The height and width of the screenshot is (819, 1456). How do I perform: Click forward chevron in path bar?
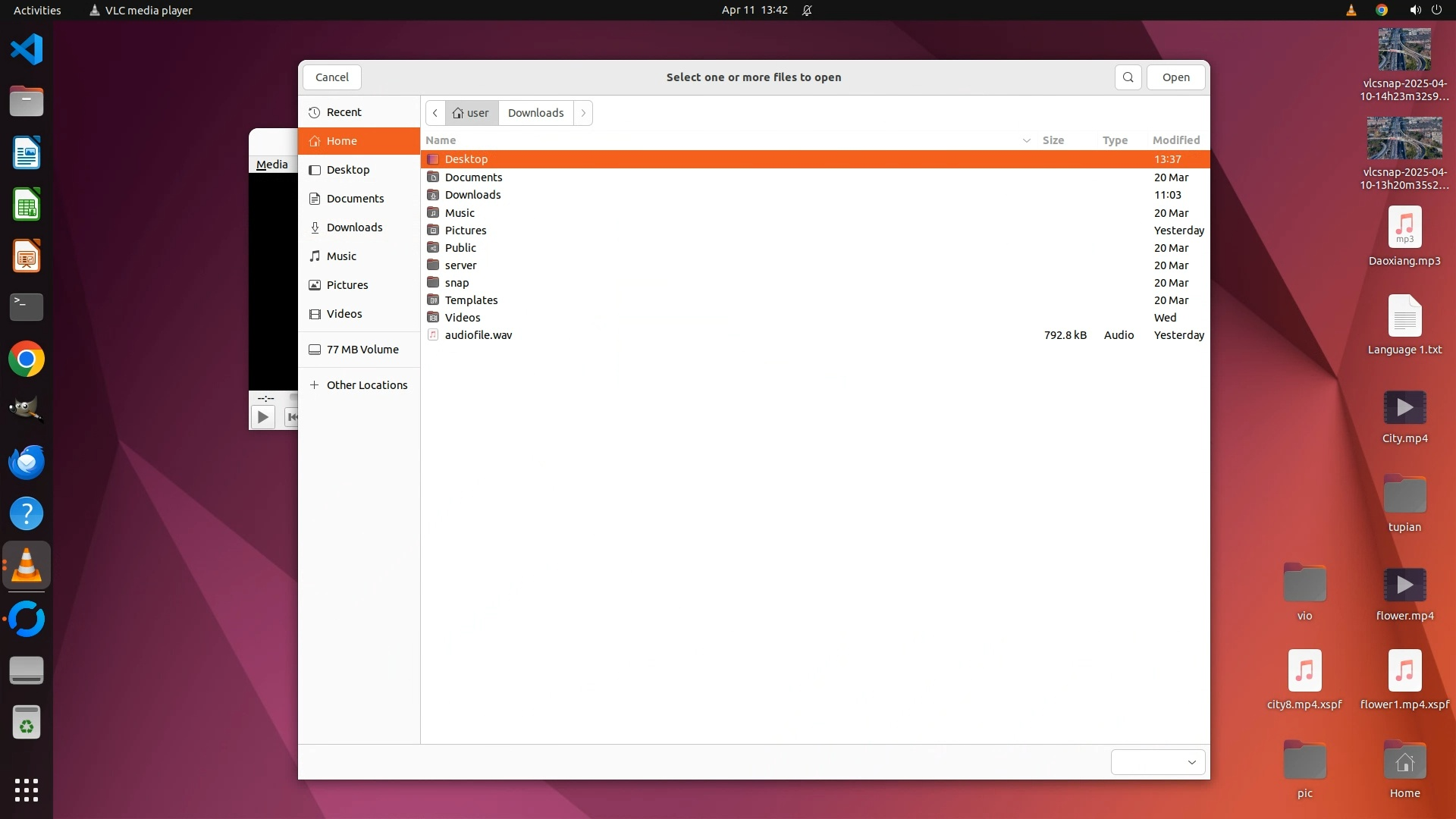tap(583, 113)
